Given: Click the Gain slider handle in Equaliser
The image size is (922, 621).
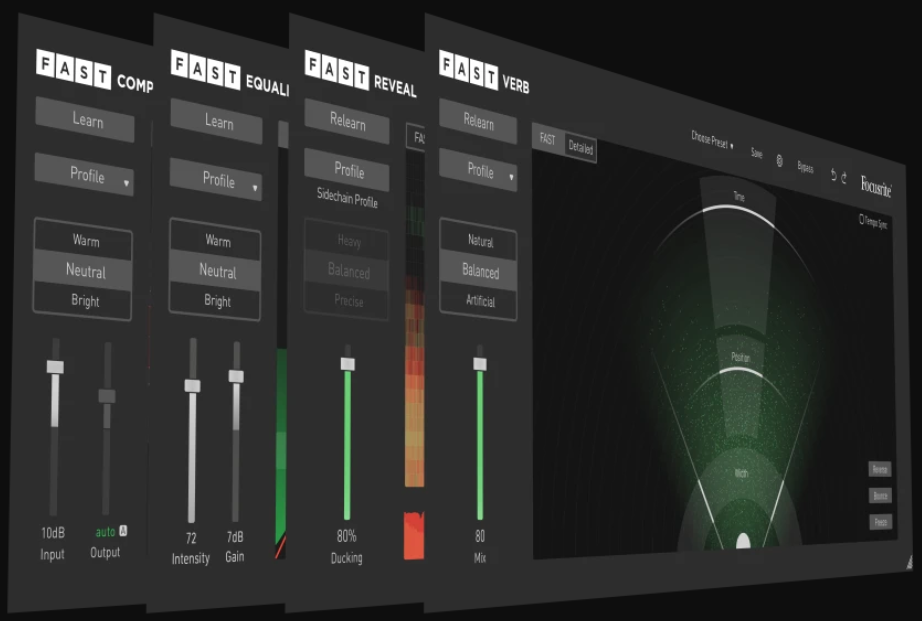Looking at the screenshot, I should pos(236,376).
